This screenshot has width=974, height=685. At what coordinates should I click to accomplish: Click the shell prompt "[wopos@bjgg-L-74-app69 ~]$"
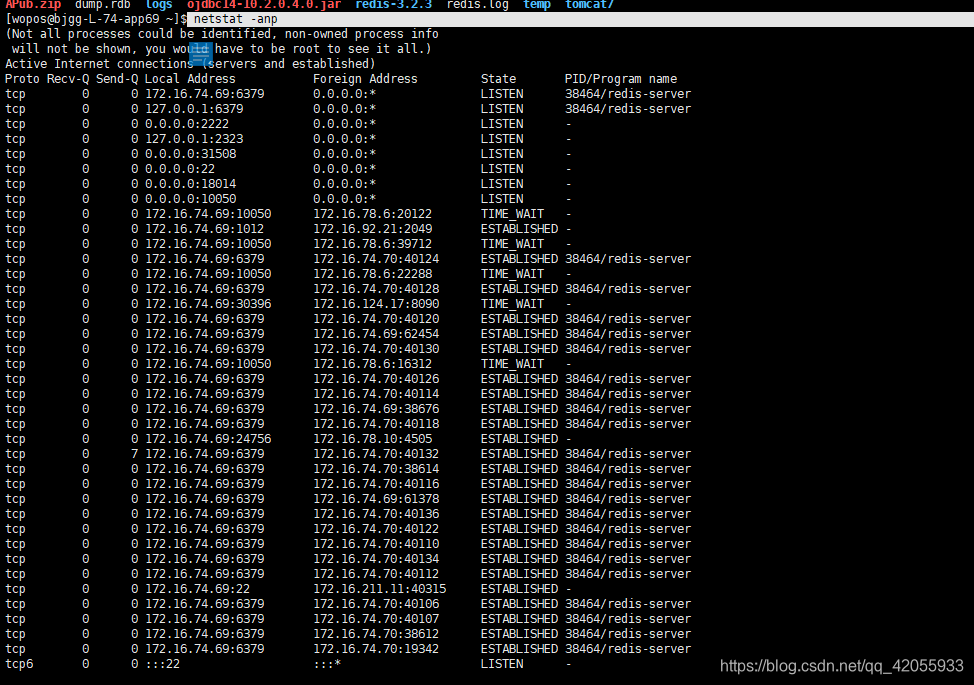click(96, 19)
